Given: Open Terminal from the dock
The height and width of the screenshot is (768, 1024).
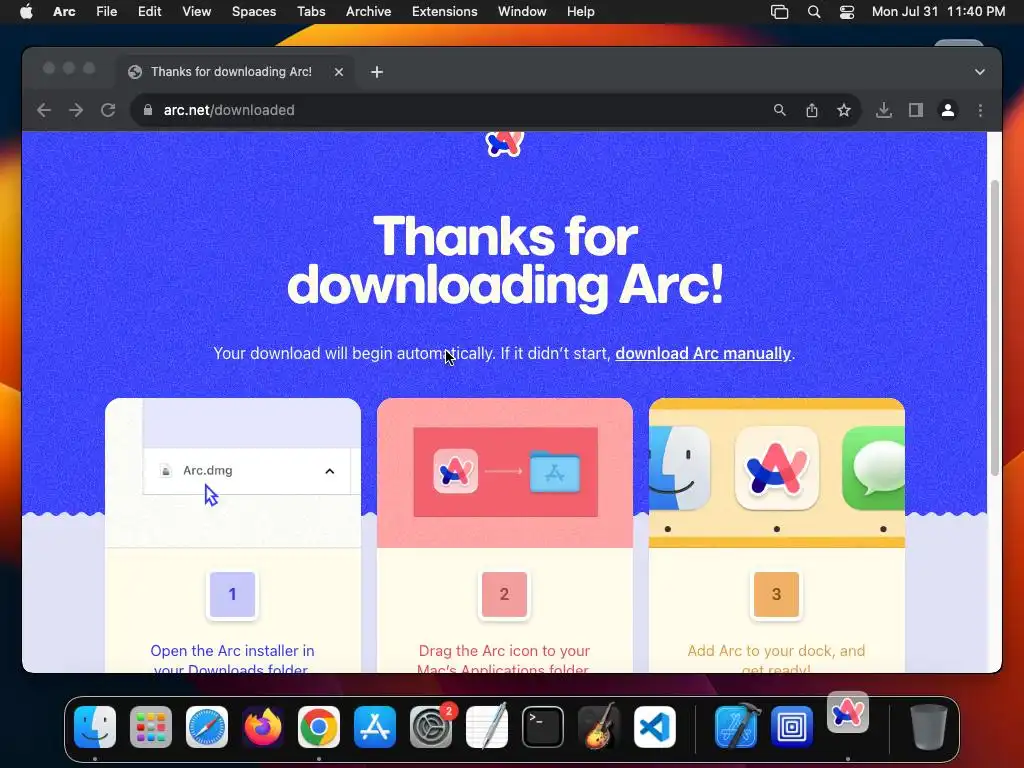Looking at the screenshot, I should click(x=543, y=727).
